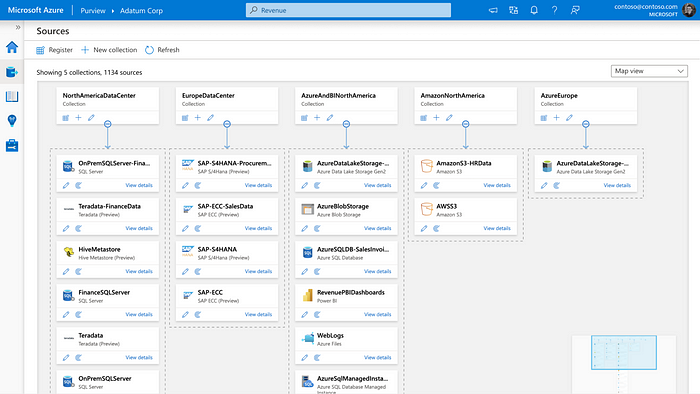The image size is (700, 394).
Task: Edit the AWSS3 source
Action: coord(424,228)
